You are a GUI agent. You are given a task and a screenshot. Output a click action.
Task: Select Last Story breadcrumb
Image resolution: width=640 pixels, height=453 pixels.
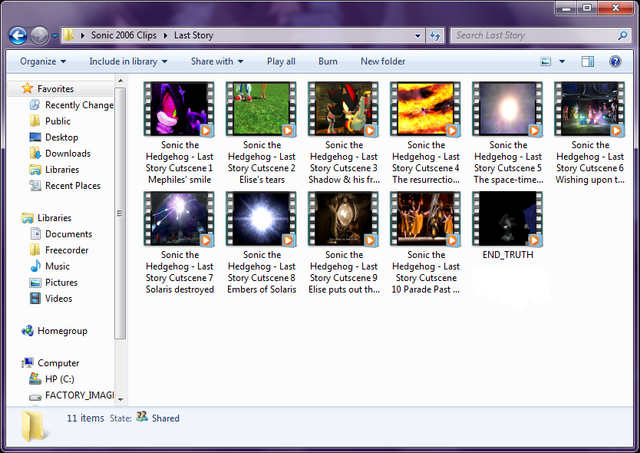click(193, 36)
